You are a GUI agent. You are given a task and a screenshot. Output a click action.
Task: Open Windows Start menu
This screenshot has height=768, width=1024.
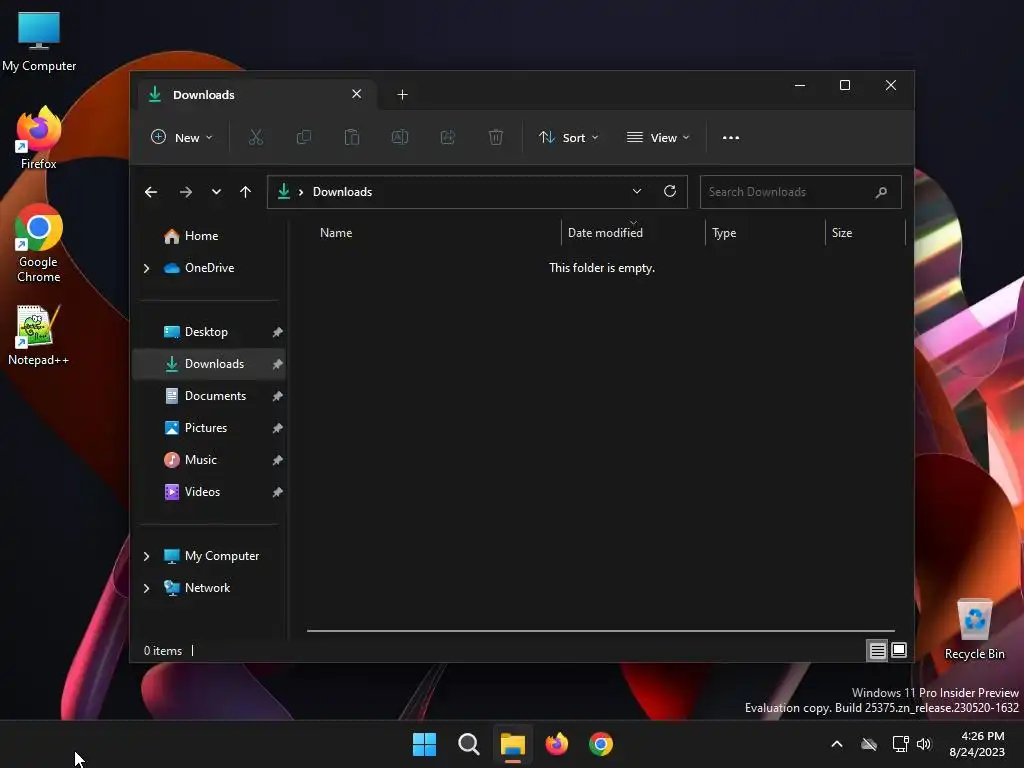tap(424, 744)
